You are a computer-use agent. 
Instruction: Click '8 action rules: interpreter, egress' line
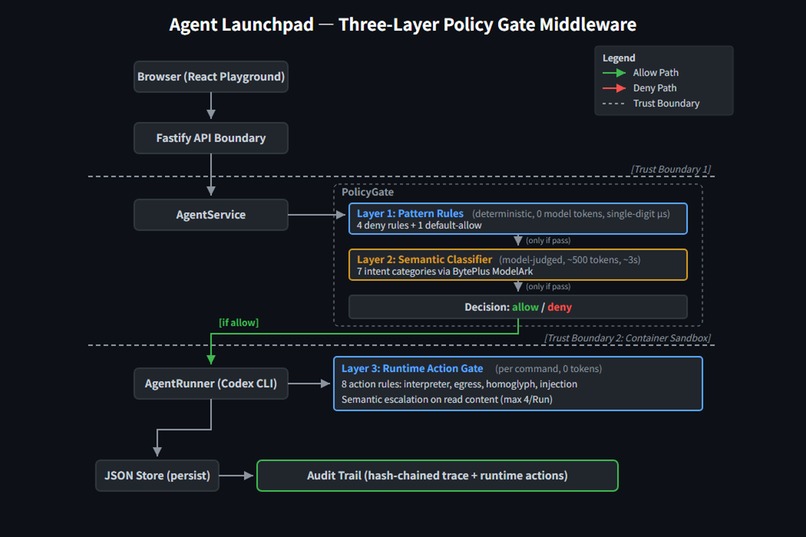(459, 384)
